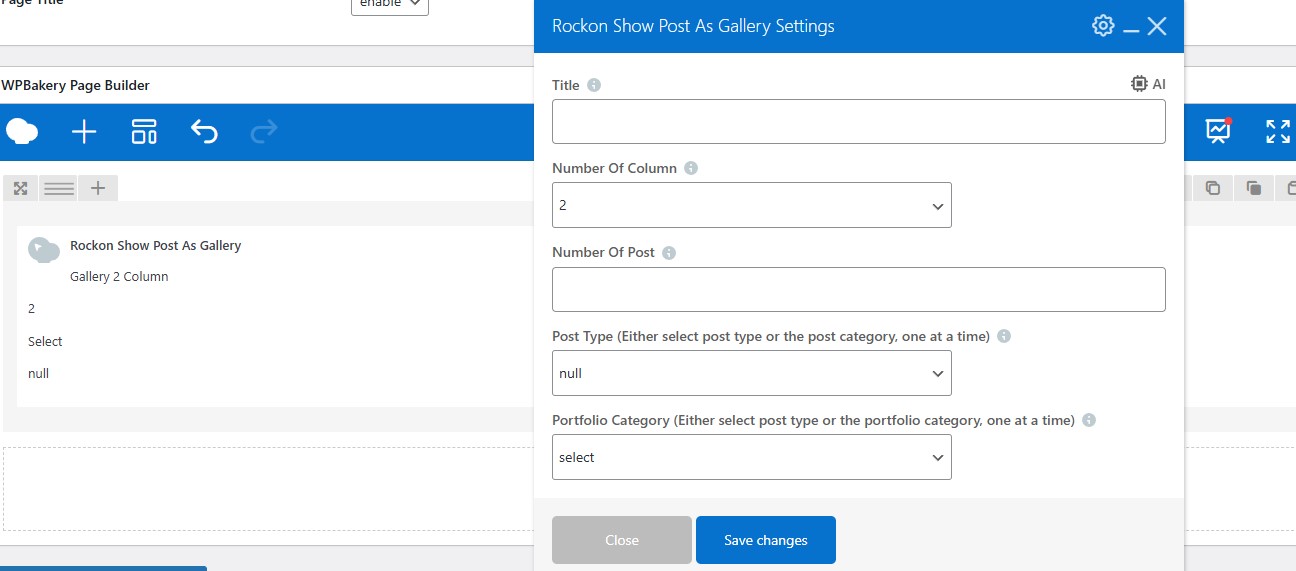Undo last action in WPBakery toolbar
1296x571 pixels.
click(204, 131)
